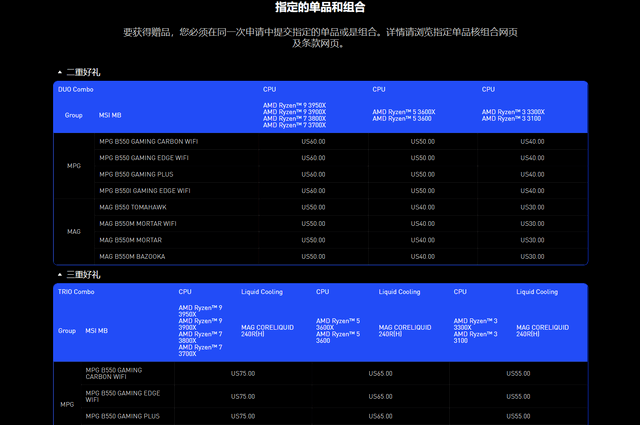Click US$75.00 in TRIO GAMING EDGE WIFI row
The image size is (640, 425).
pos(243,396)
